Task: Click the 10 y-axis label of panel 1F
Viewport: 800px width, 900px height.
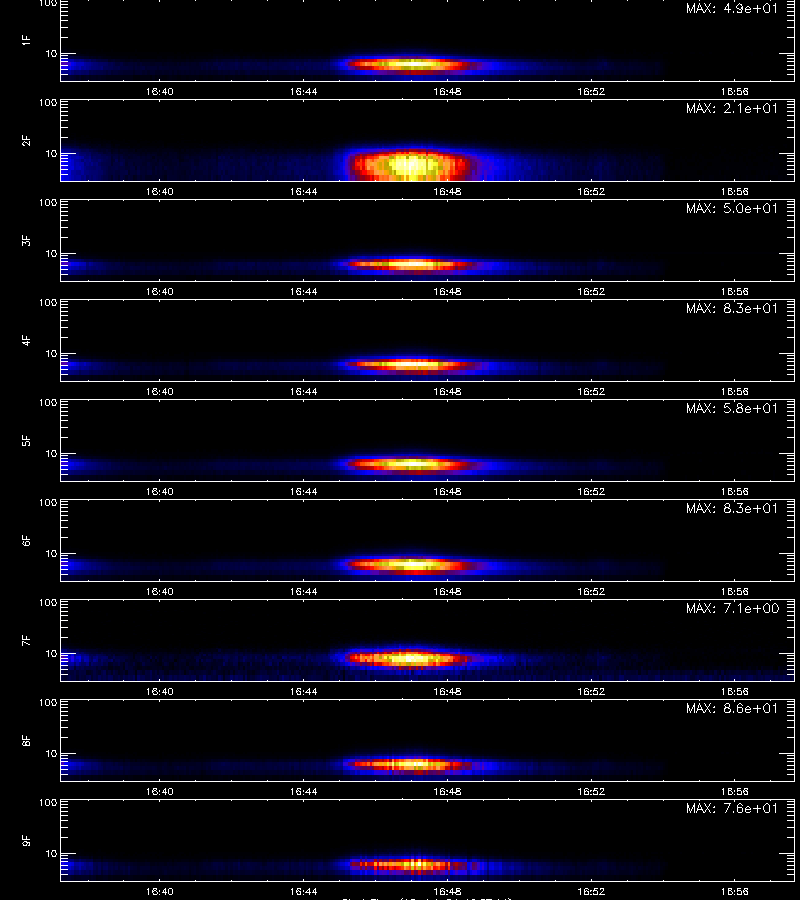Action: coord(52,53)
